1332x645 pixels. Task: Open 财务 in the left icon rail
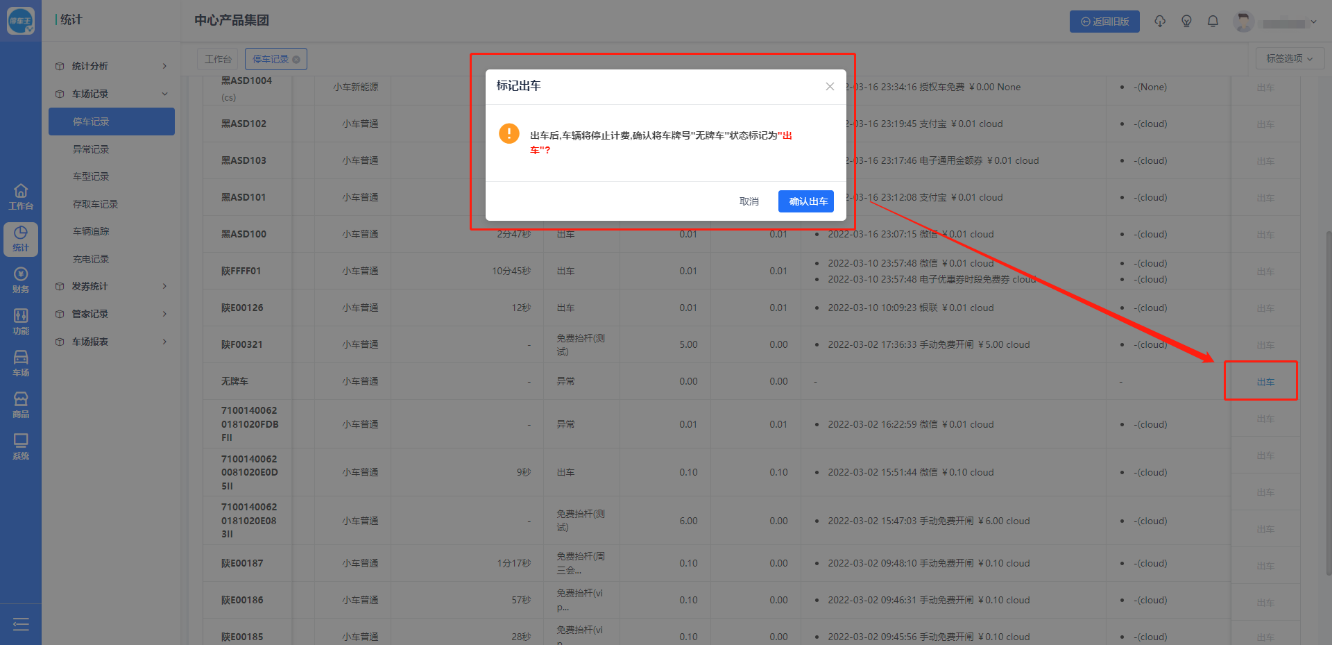click(x=21, y=279)
